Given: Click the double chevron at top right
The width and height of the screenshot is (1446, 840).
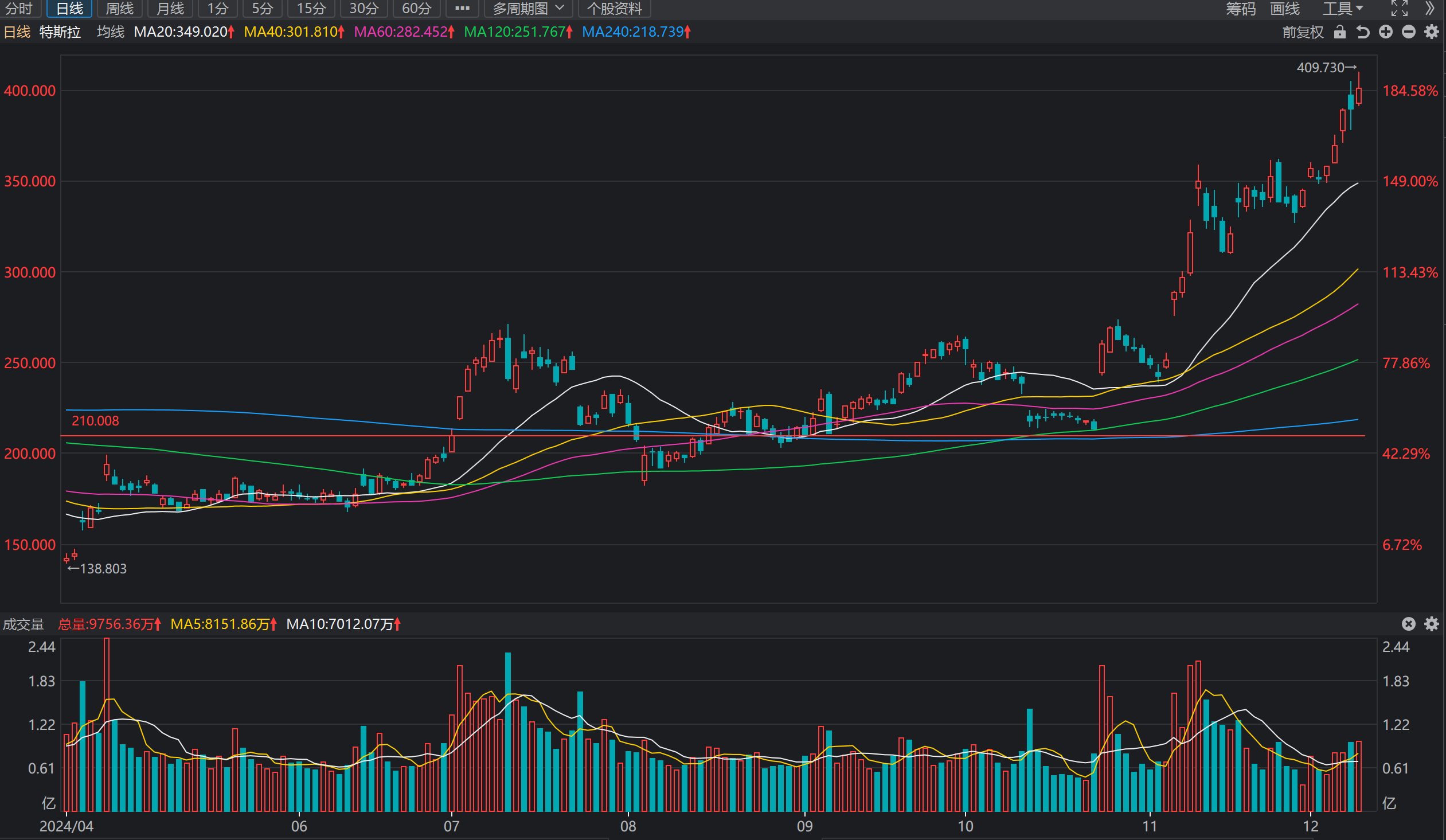Looking at the screenshot, I should point(1430,8).
